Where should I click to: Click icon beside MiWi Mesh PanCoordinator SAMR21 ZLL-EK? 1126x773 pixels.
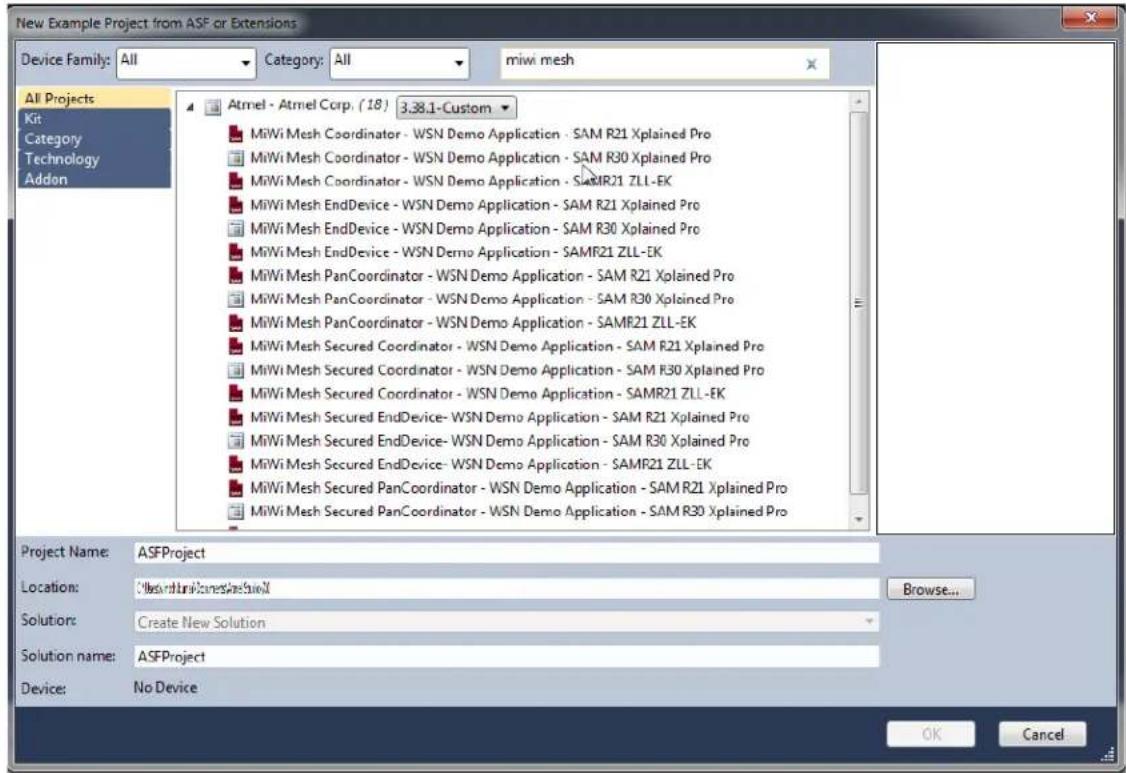coord(236,323)
